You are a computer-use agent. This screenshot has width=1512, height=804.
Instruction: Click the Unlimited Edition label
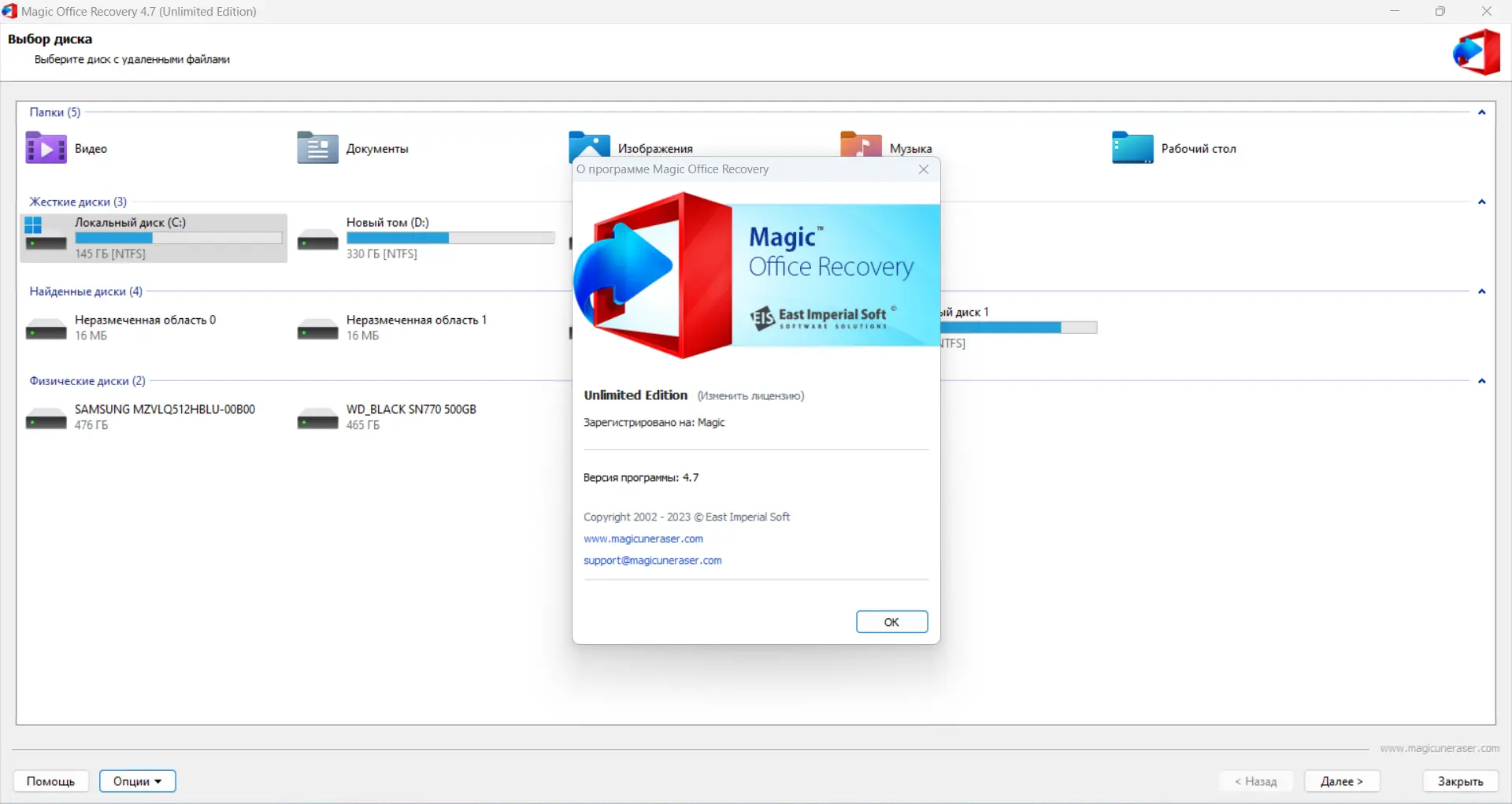(x=636, y=395)
